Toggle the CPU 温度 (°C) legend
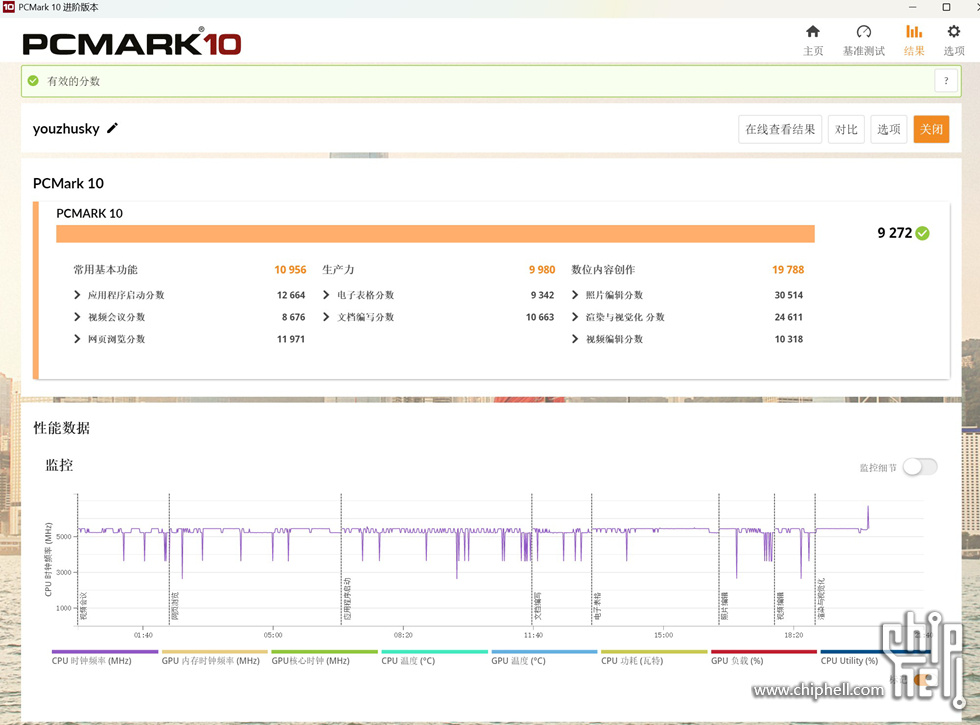The width and height of the screenshot is (980, 725). [434, 658]
